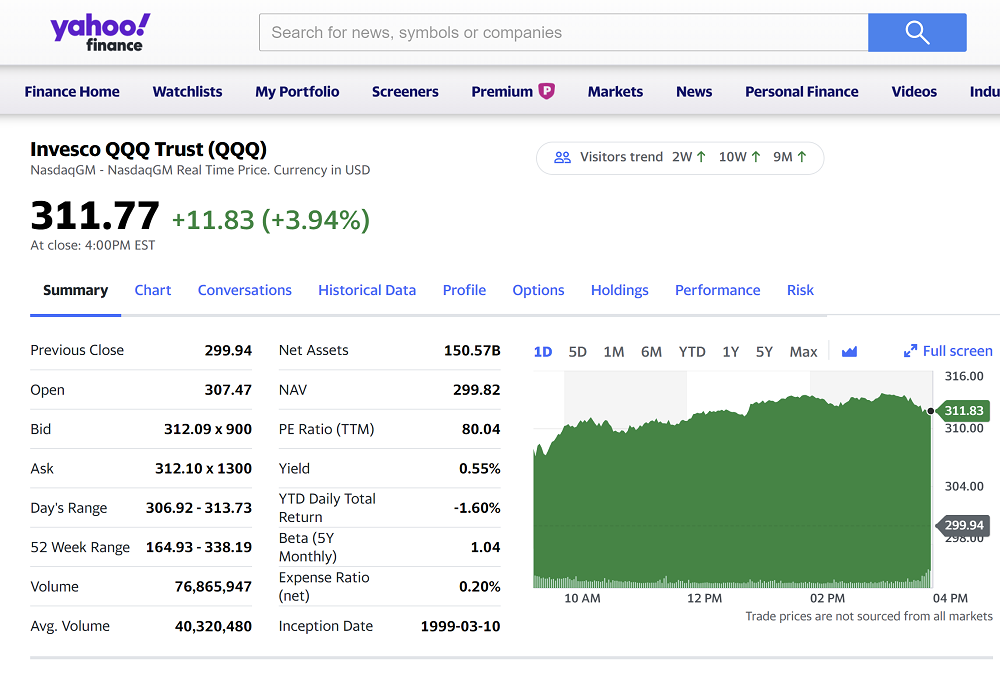Click the PE Ratio (TTM) value 80.04
This screenshot has width=1000, height=689.
pos(481,429)
